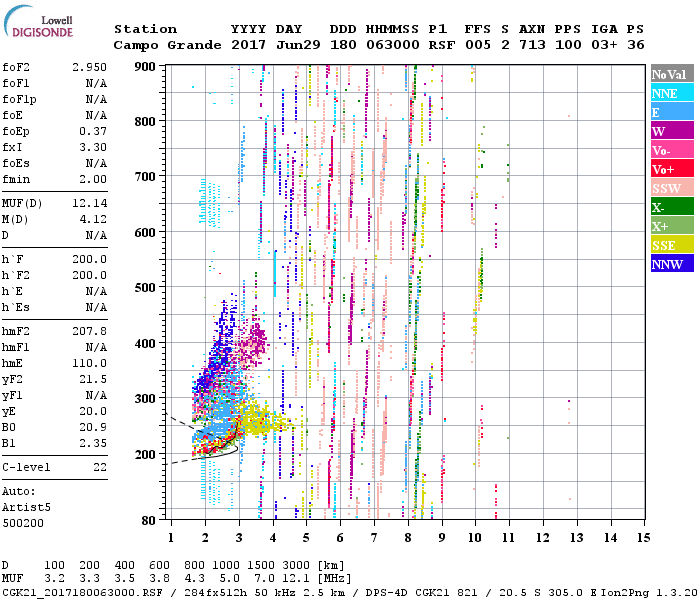Click the C-level value 22
The width and height of the screenshot is (700, 600).
click(98, 467)
